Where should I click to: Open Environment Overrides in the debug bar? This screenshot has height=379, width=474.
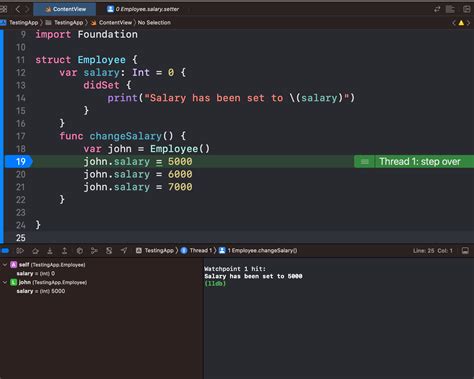point(109,251)
